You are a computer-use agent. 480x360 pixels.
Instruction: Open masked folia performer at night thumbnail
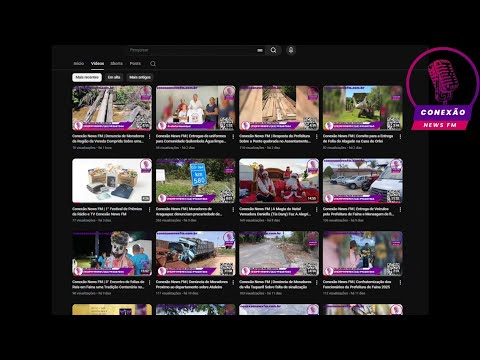112,254
